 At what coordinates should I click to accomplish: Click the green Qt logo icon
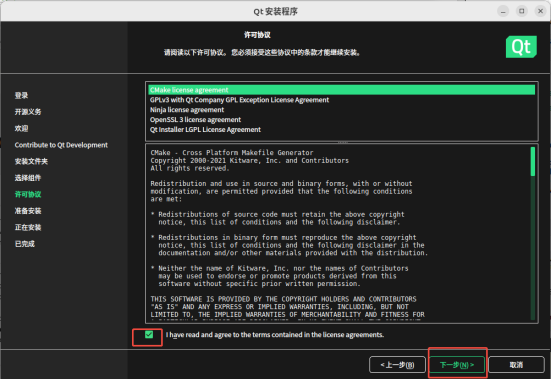521,47
